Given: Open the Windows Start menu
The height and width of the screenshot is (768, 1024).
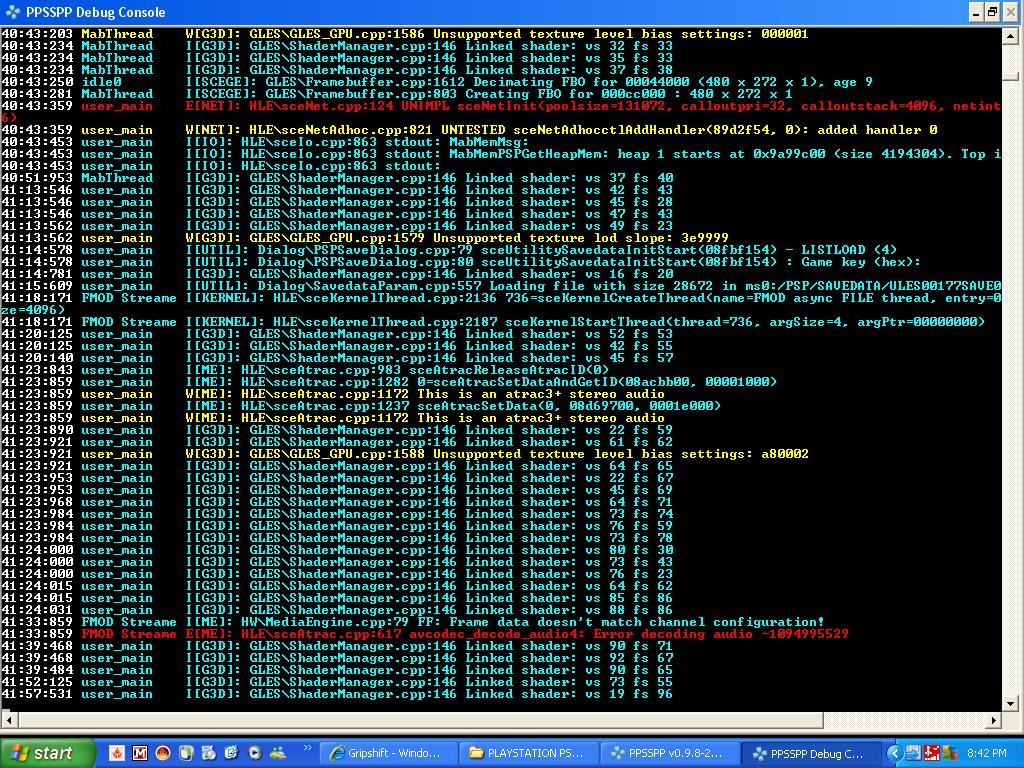Looking at the screenshot, I should [42, 753].
